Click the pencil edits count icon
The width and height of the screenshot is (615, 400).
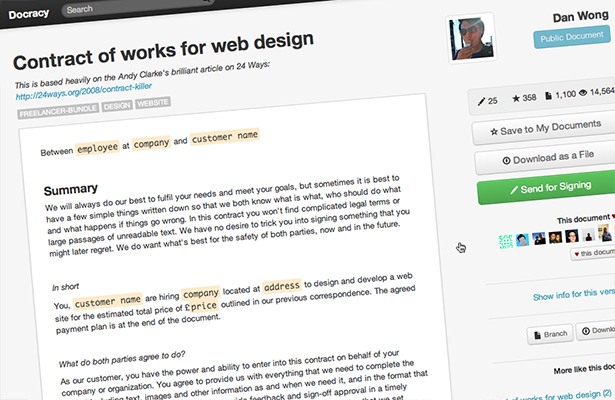[x=481, y=102]
